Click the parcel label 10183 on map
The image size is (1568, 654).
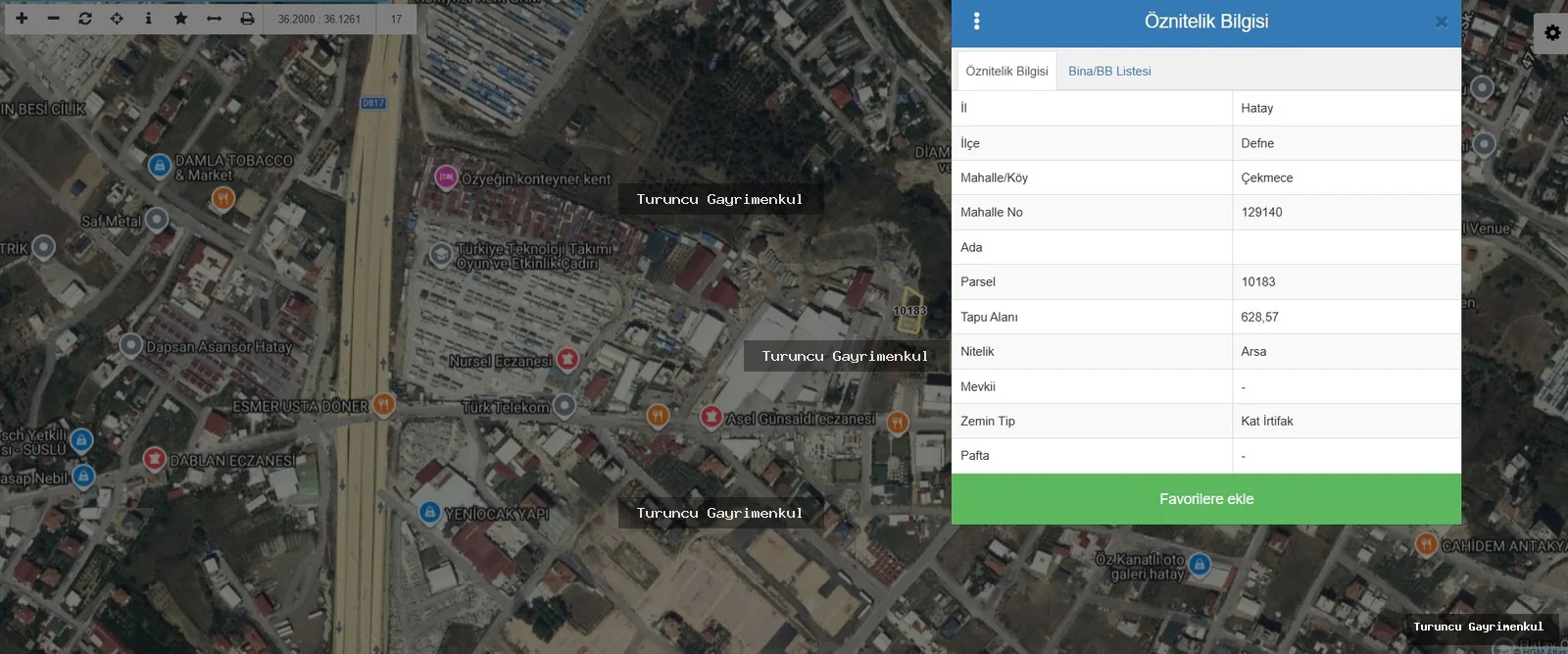click(909, 311)
